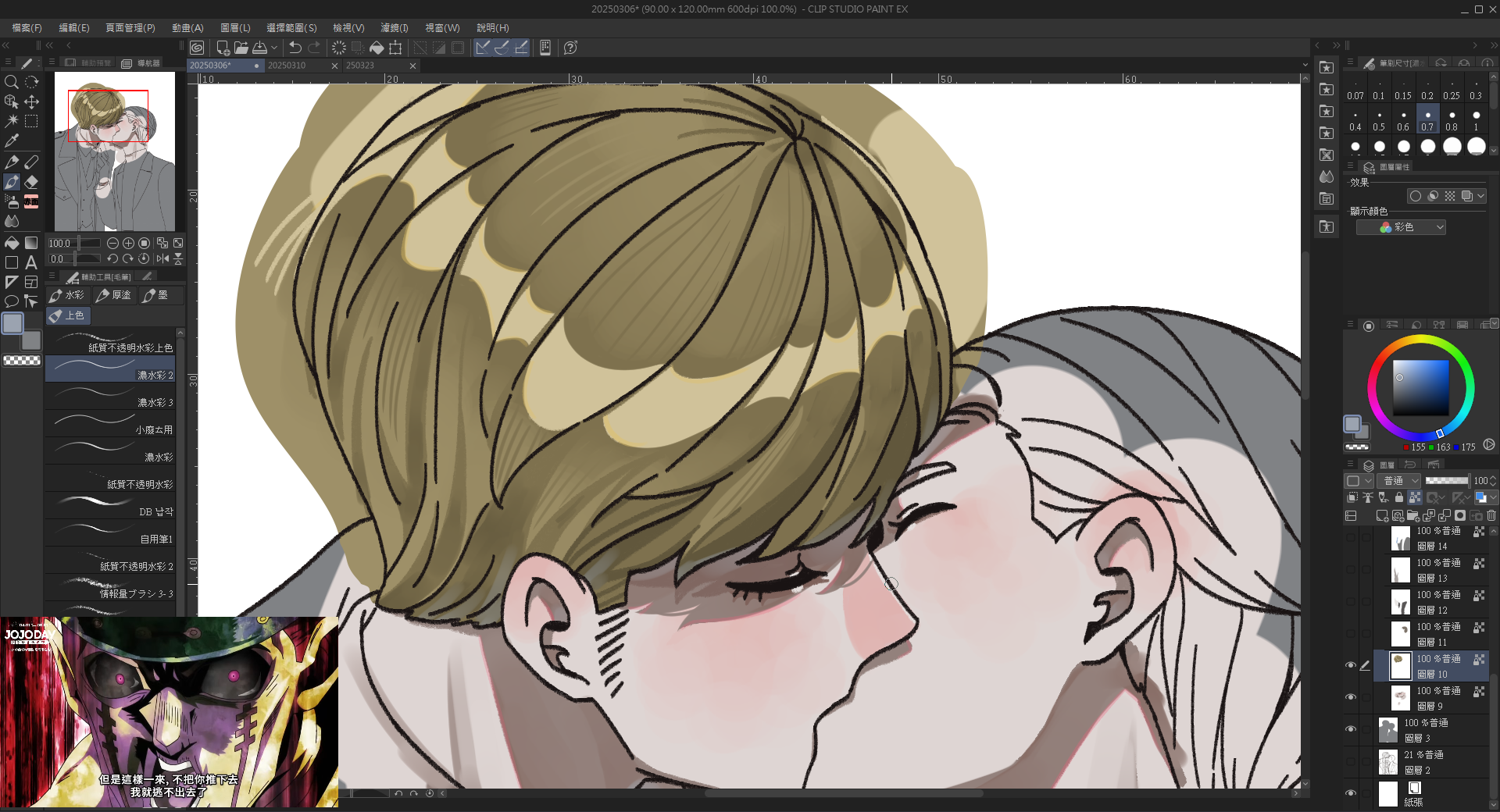
Task: Select the transparent color swatch
Action: pos(22,361)
